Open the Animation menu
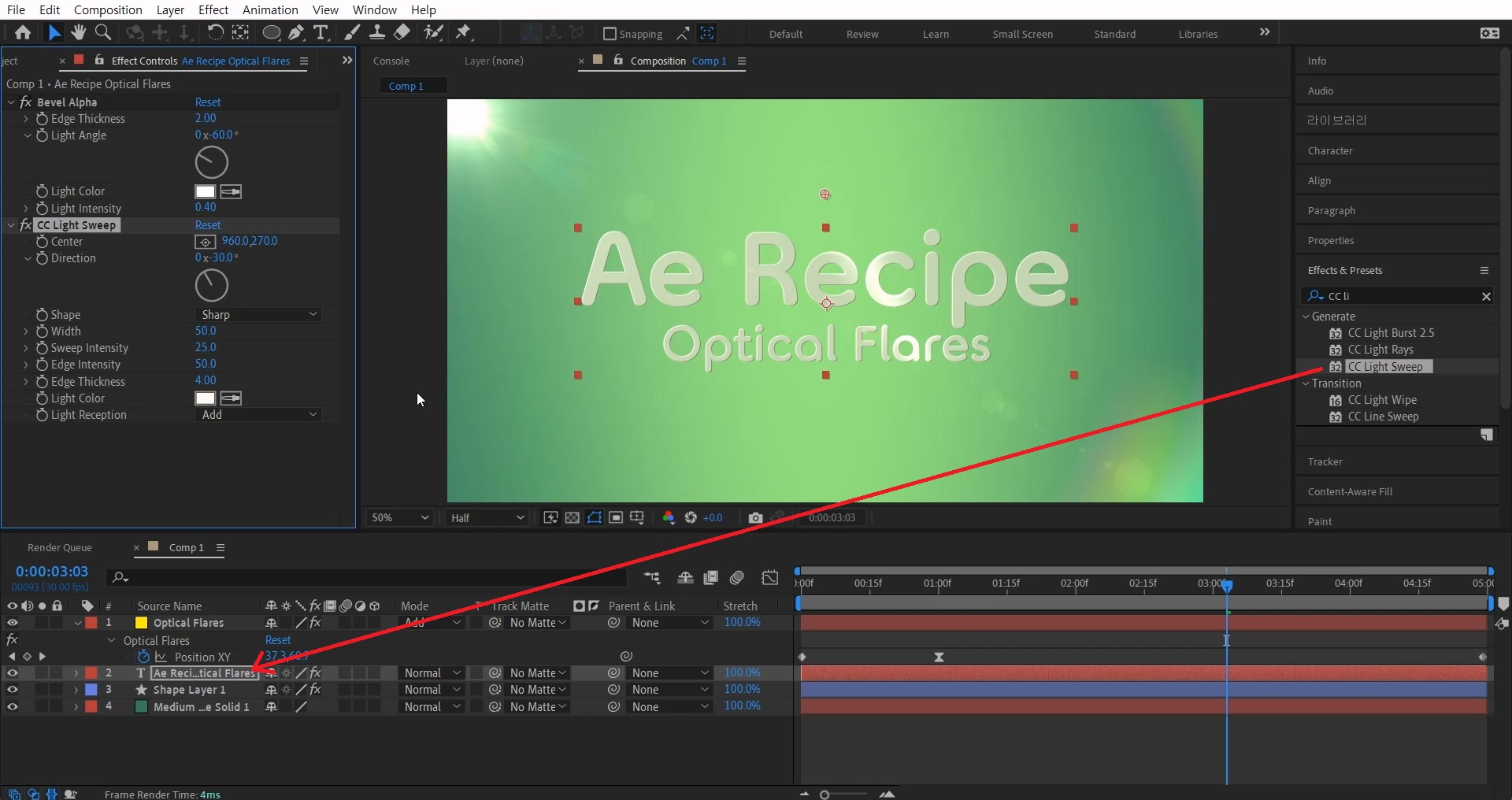This screenshot has height=800, width=1512. pyautogui.click(x=270, y=9)
